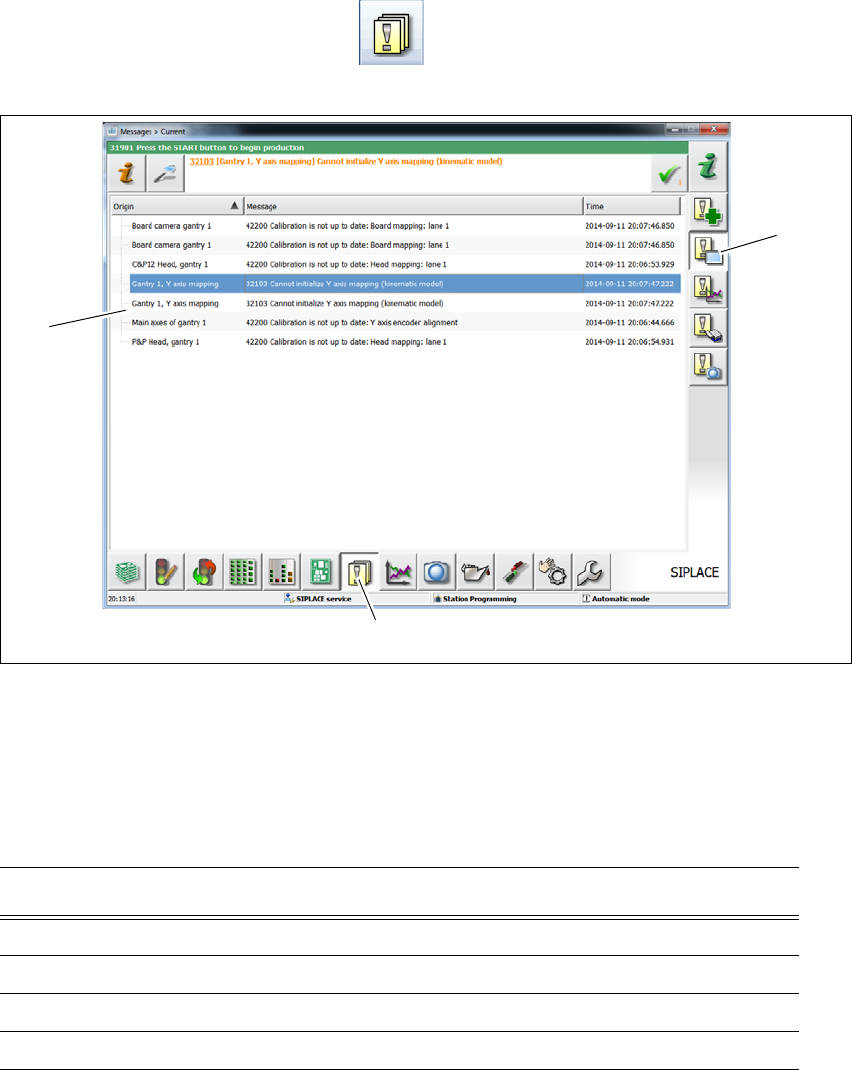The image size is (852, 1070).
Task: Open the message statistics icon with line chart
Action: pyautogui.click(x=708, y=289)
